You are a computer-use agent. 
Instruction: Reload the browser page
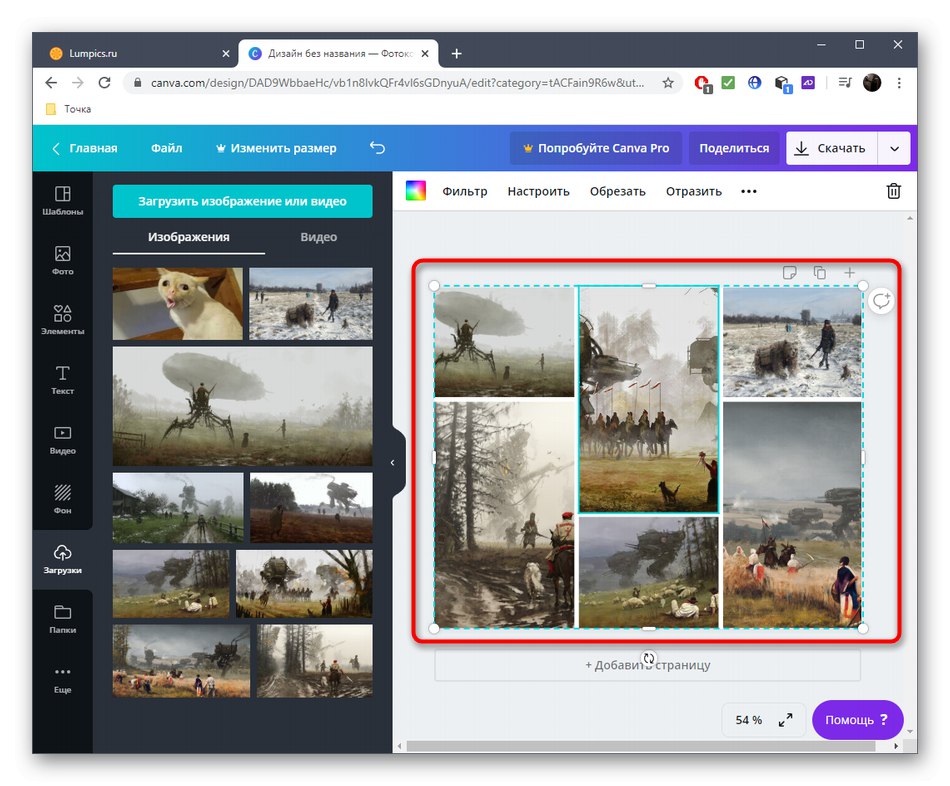click(x=104, y=82)
